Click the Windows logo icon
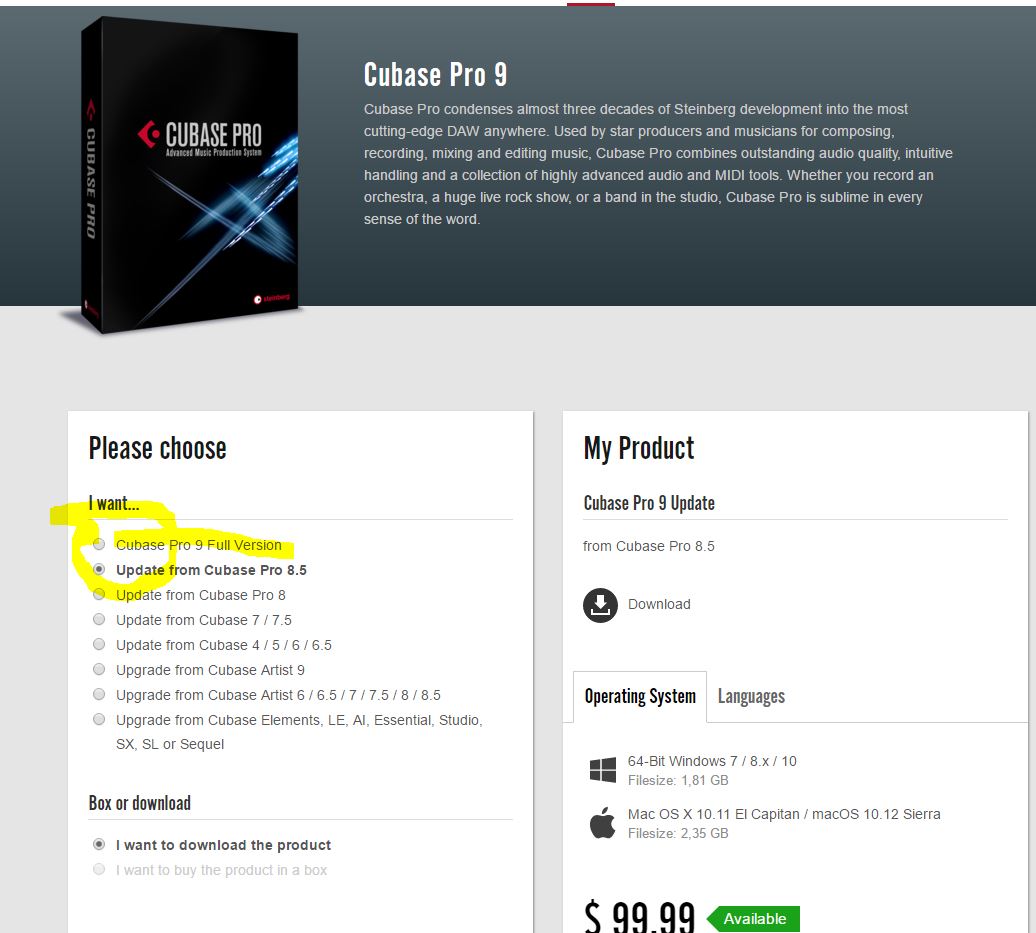The width and height of the screenshot is (1036, 933). click(x=603, y=770)
